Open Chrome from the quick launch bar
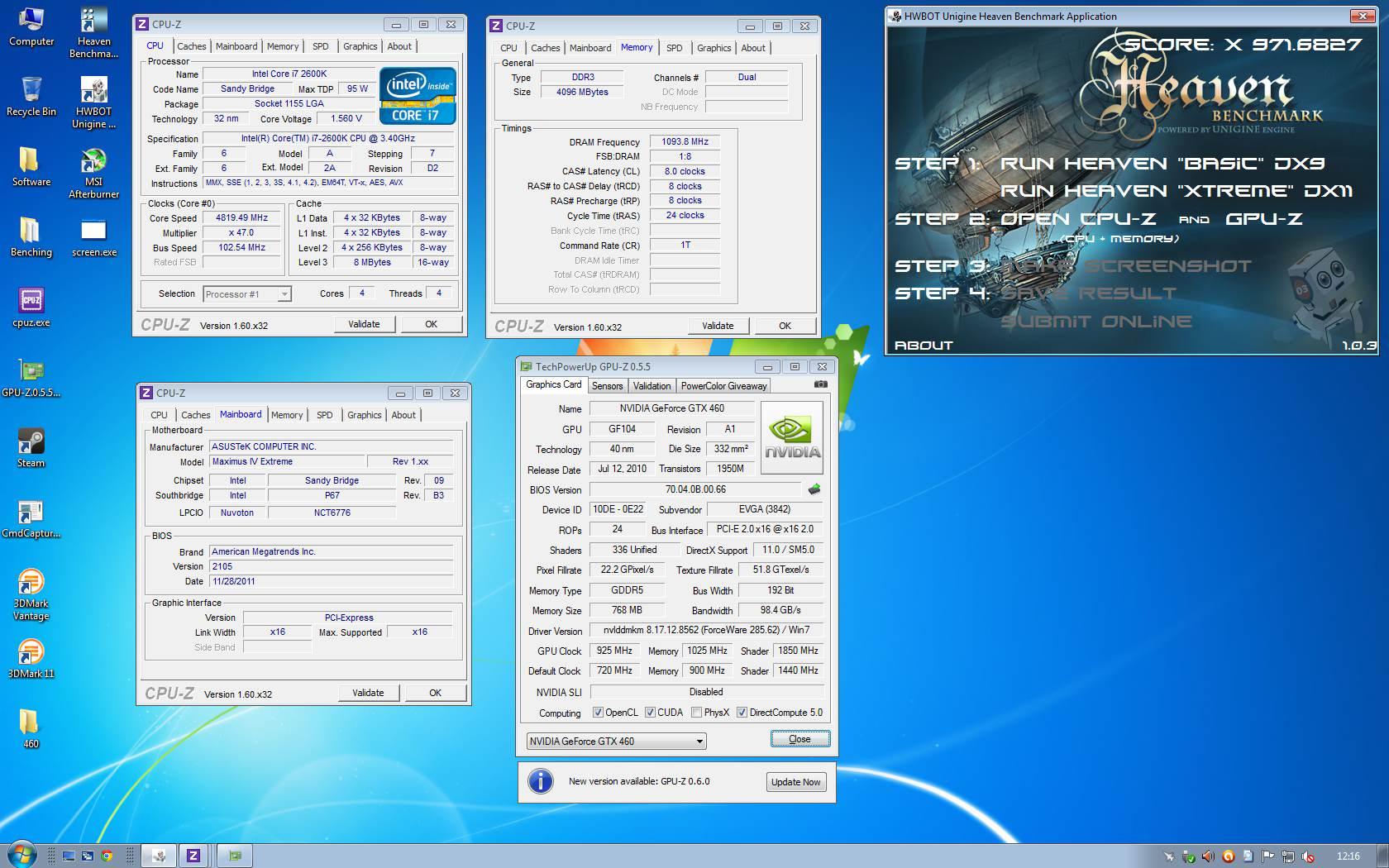The height and width of the screenshot is (868, 1389). point(107,856)
